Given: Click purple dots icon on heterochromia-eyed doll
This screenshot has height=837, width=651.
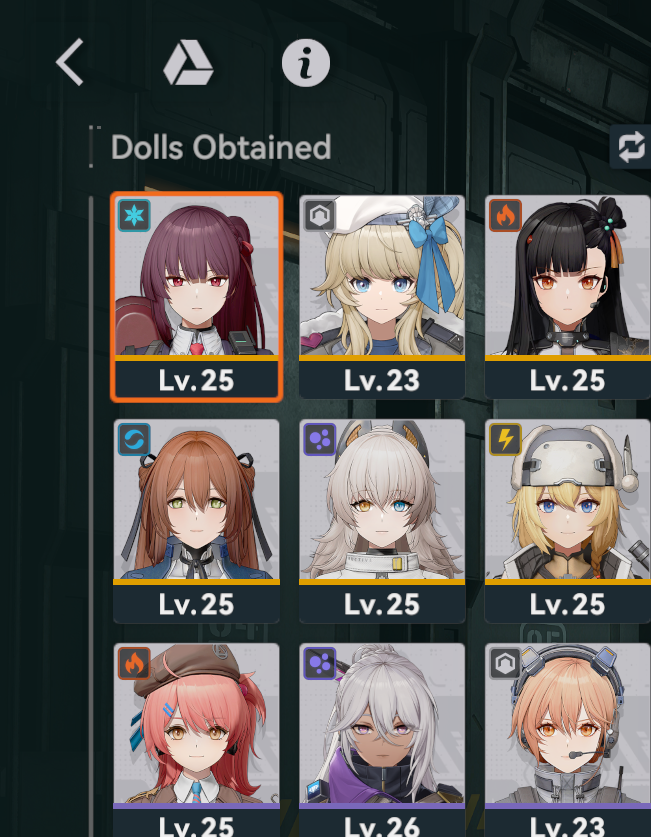Looking at the screenshot, I should point(320,440).
